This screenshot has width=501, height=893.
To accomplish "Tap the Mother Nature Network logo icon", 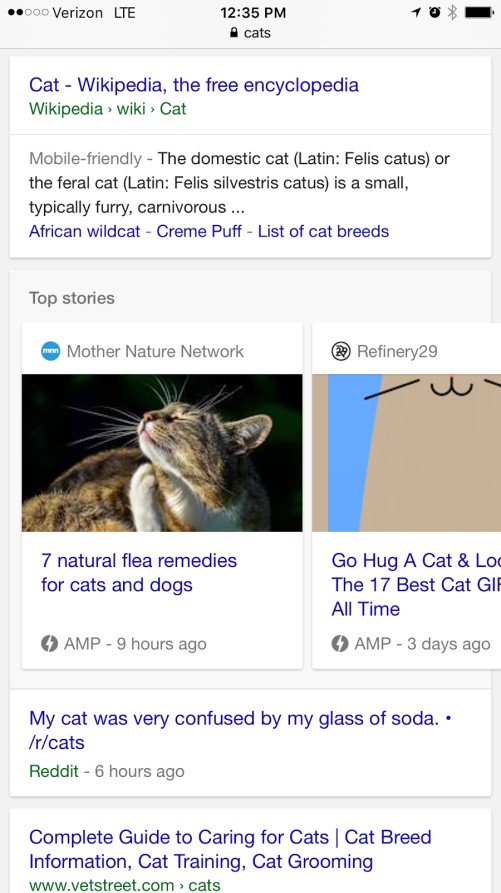I will click(51, 351).
